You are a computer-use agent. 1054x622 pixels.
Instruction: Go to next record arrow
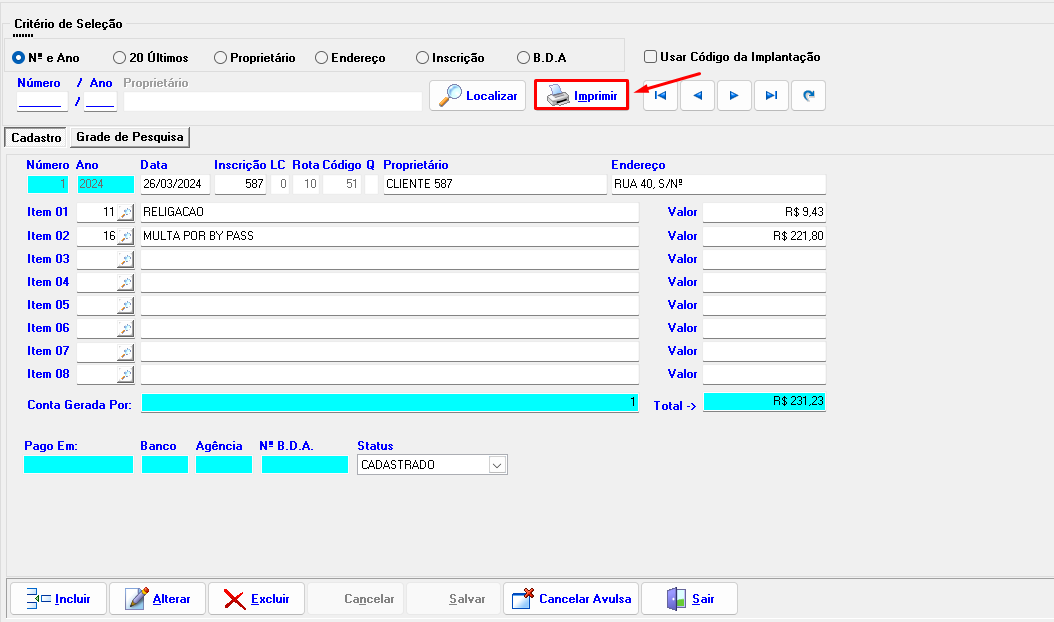point(734,96)
